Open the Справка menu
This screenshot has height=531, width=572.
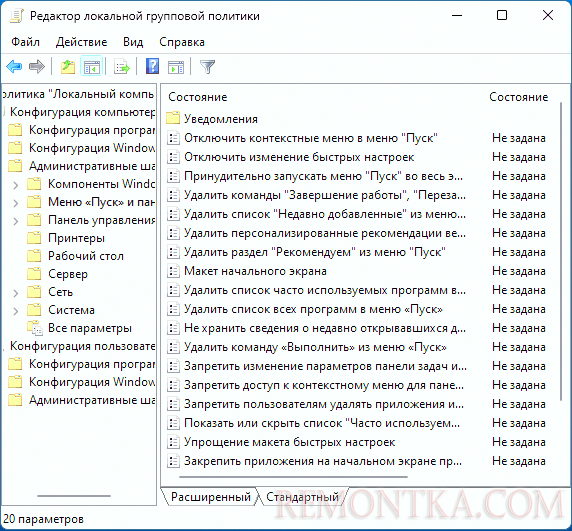pyautogui.click(x=182, y=42)
